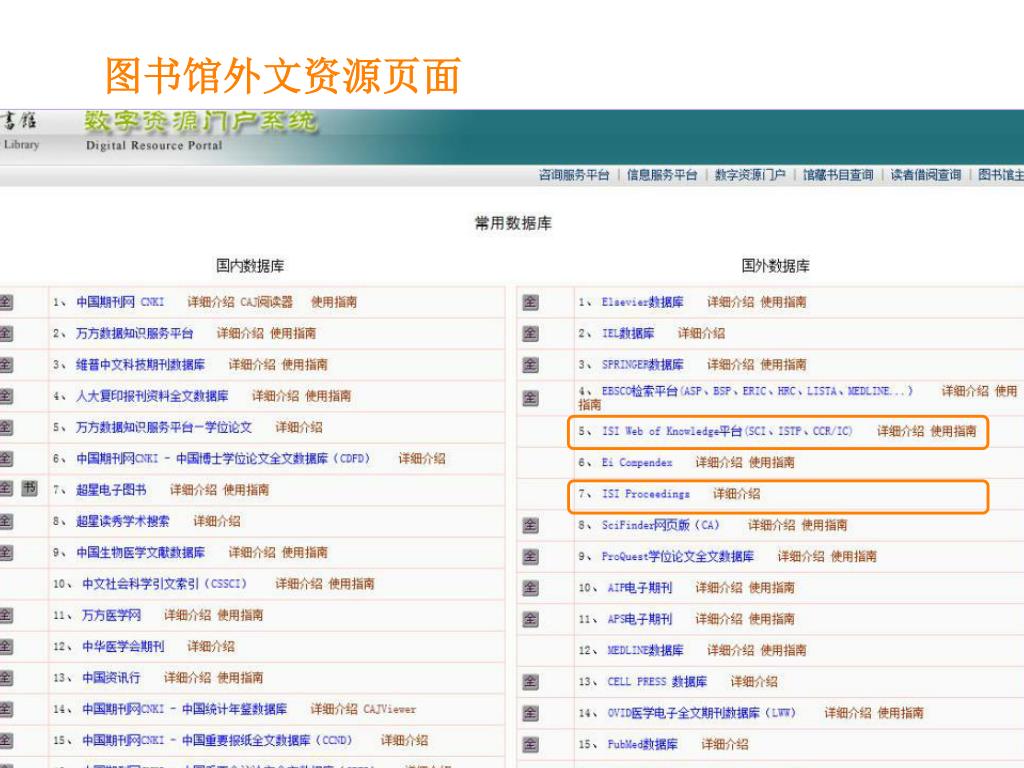Open the AIP电子期刊 link
The image size is (1024, 768).
(x=639, y=588)
